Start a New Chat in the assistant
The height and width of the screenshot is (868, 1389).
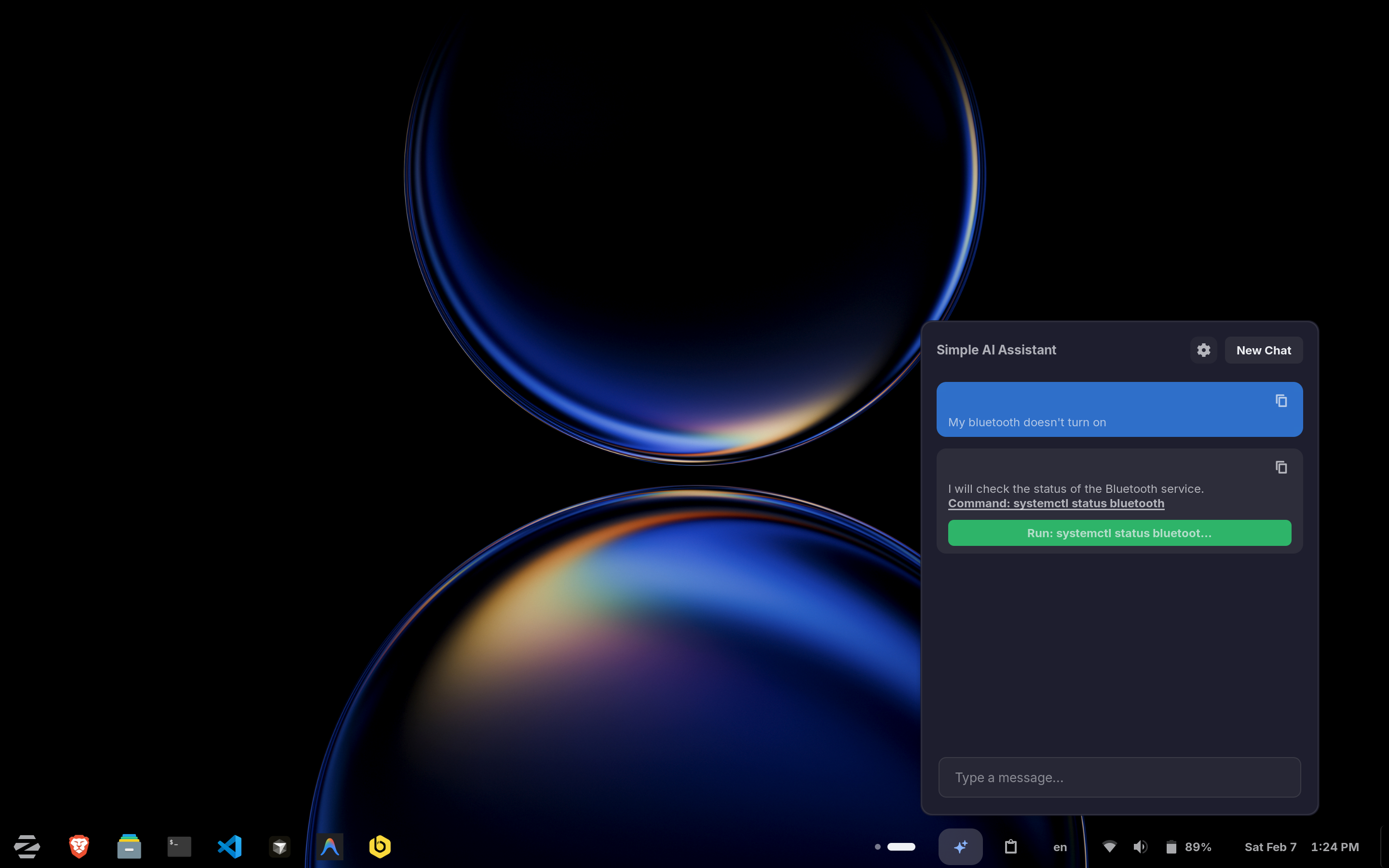(x=1264, y=350)
